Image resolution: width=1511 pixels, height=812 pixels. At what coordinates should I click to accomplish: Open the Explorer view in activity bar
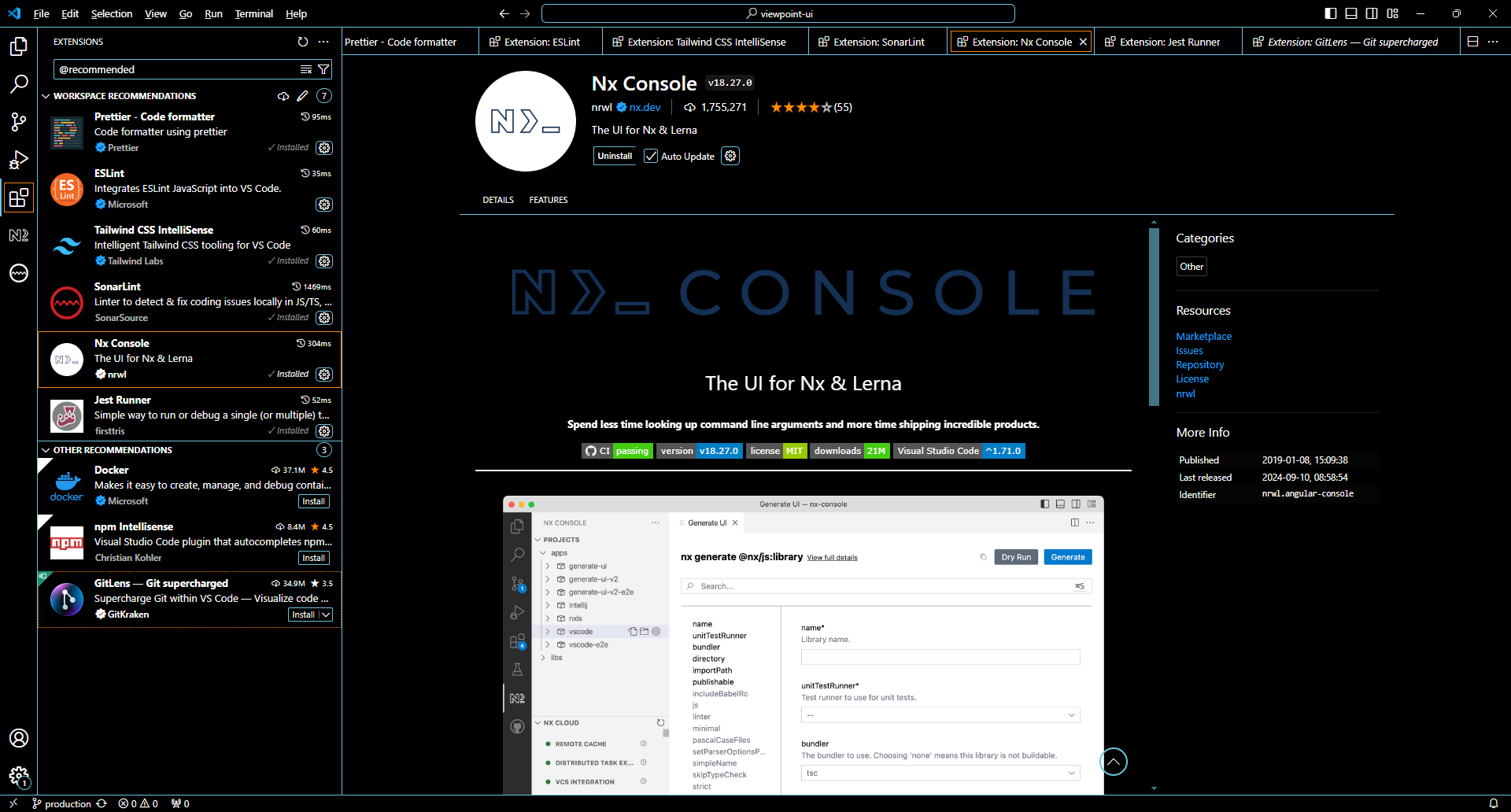click(x=19, y=46)
